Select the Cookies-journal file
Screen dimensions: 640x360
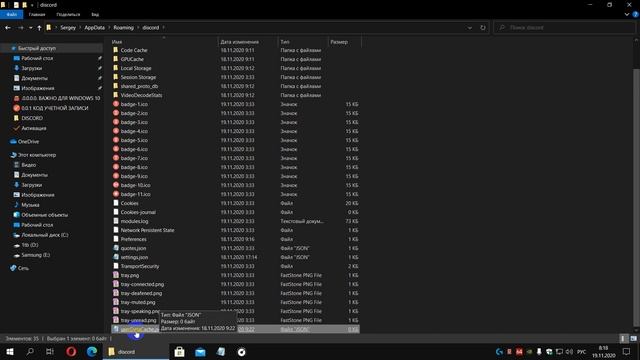coord(138,212)
